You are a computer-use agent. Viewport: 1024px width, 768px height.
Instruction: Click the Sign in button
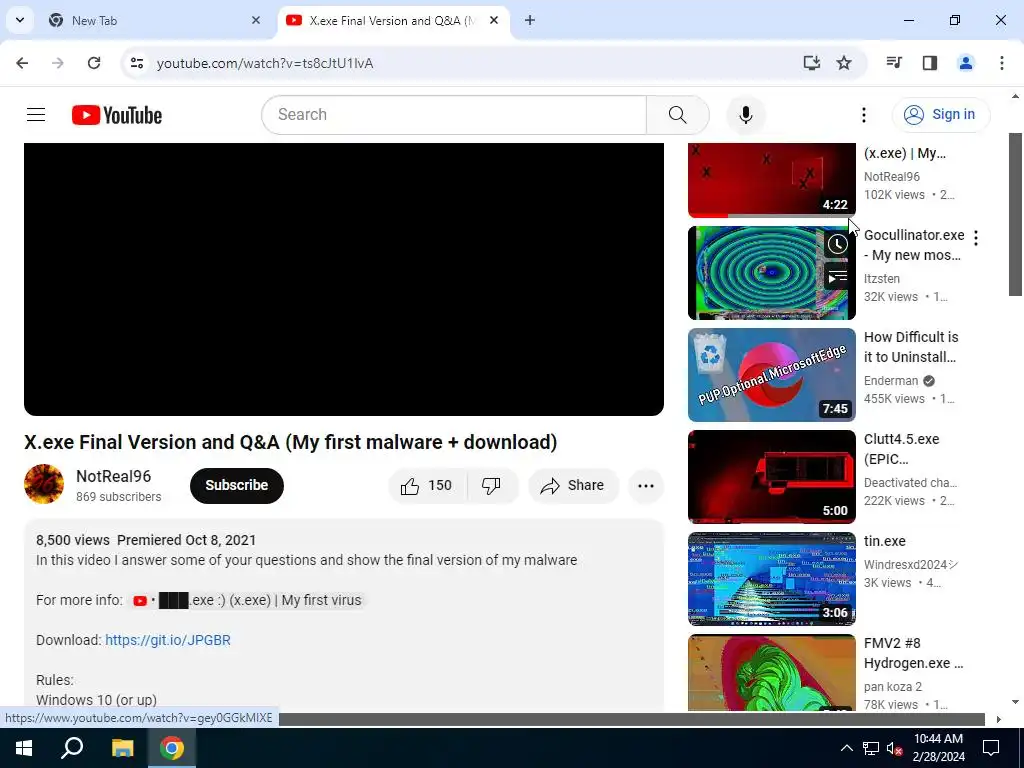pyautogui.click(x=940, y=115)
